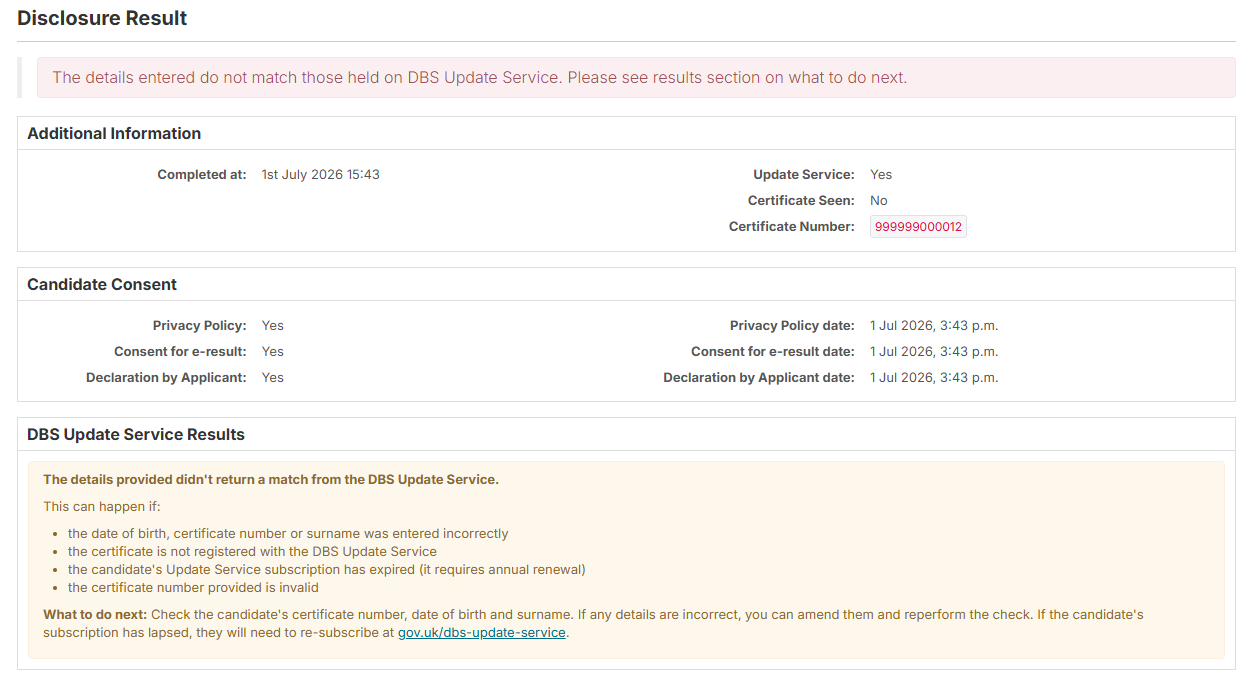The height and width of the screenshot is (683, 1249).
Task: Click the "Consent for e-result date:" label
Action: [773, 352]
